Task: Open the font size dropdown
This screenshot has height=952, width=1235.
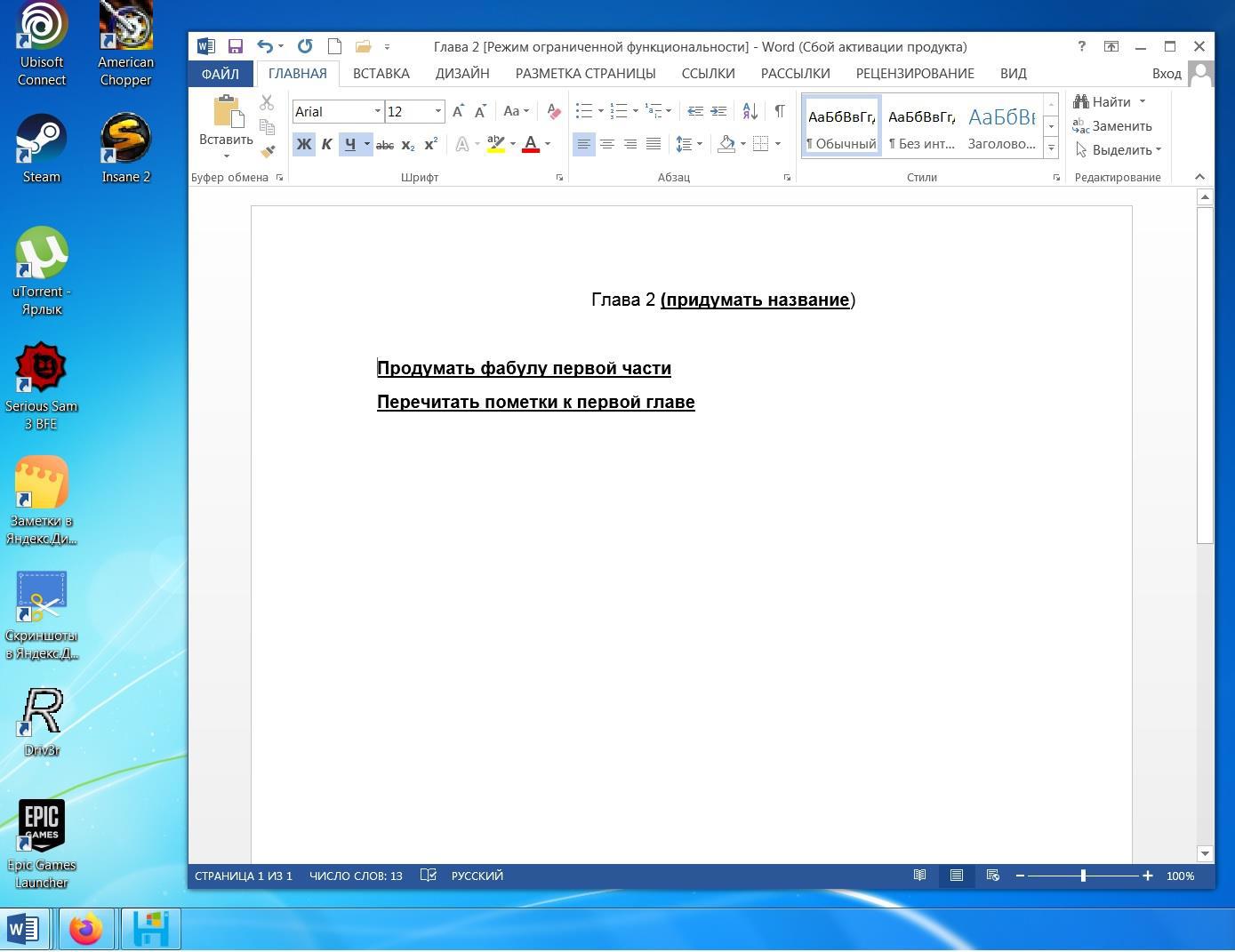Action: pos(437,111)
